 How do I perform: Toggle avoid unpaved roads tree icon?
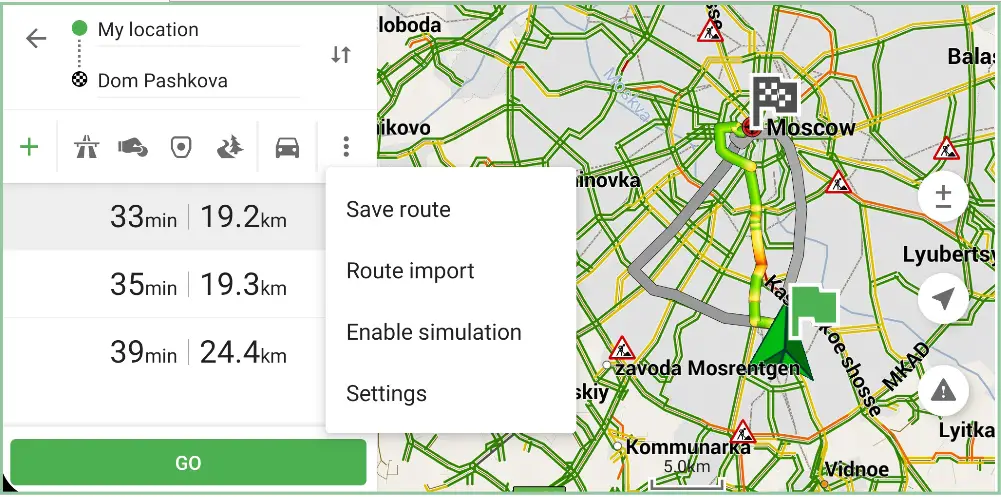(230, 148)
